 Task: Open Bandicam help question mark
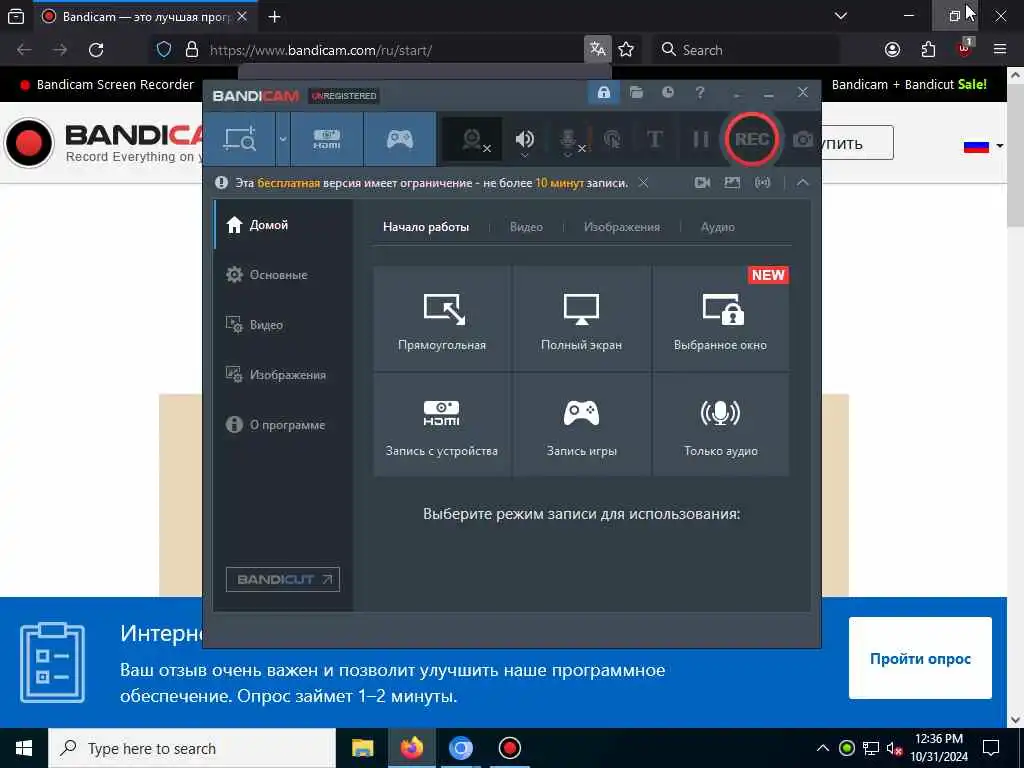(699, 92)
